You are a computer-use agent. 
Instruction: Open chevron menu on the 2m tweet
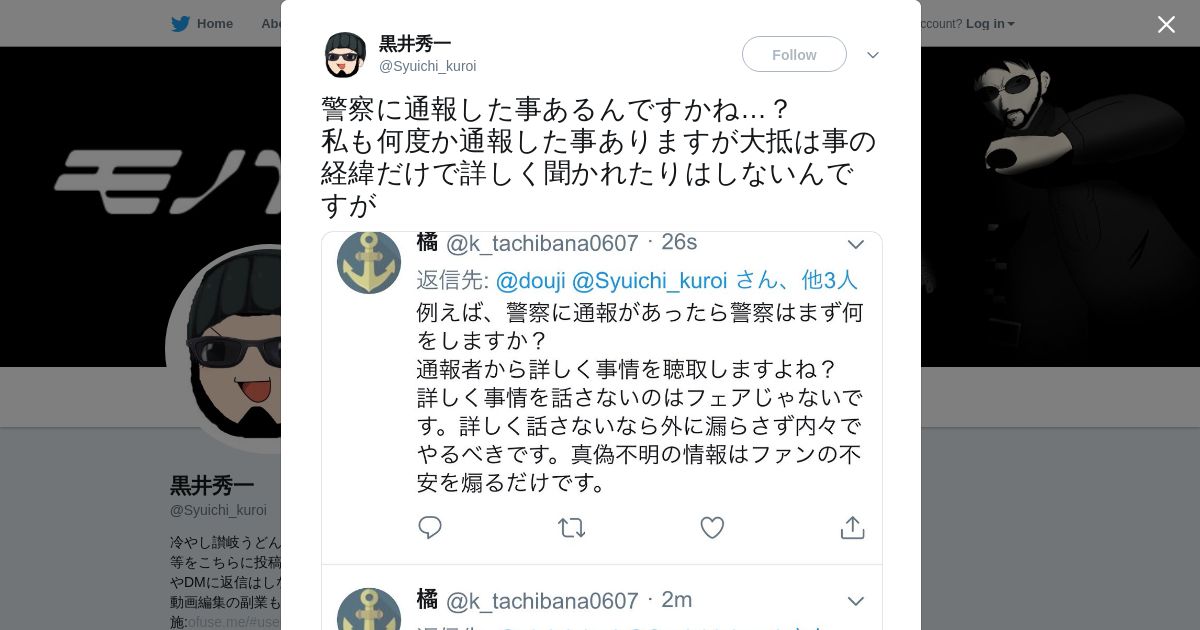(855, 601)
